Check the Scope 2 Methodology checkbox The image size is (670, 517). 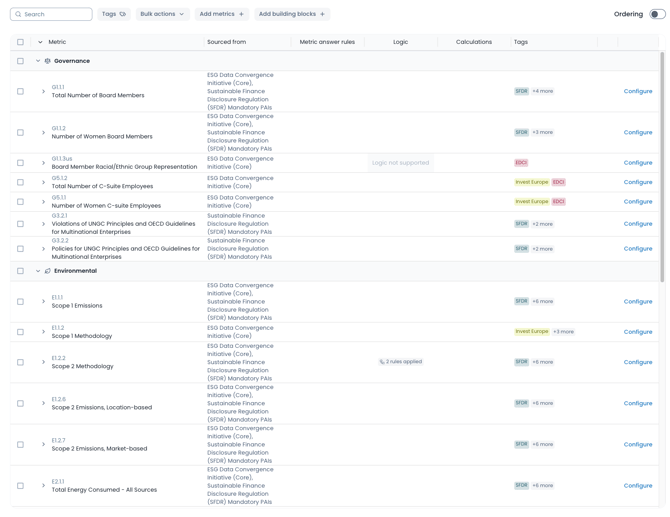point(20,362)
